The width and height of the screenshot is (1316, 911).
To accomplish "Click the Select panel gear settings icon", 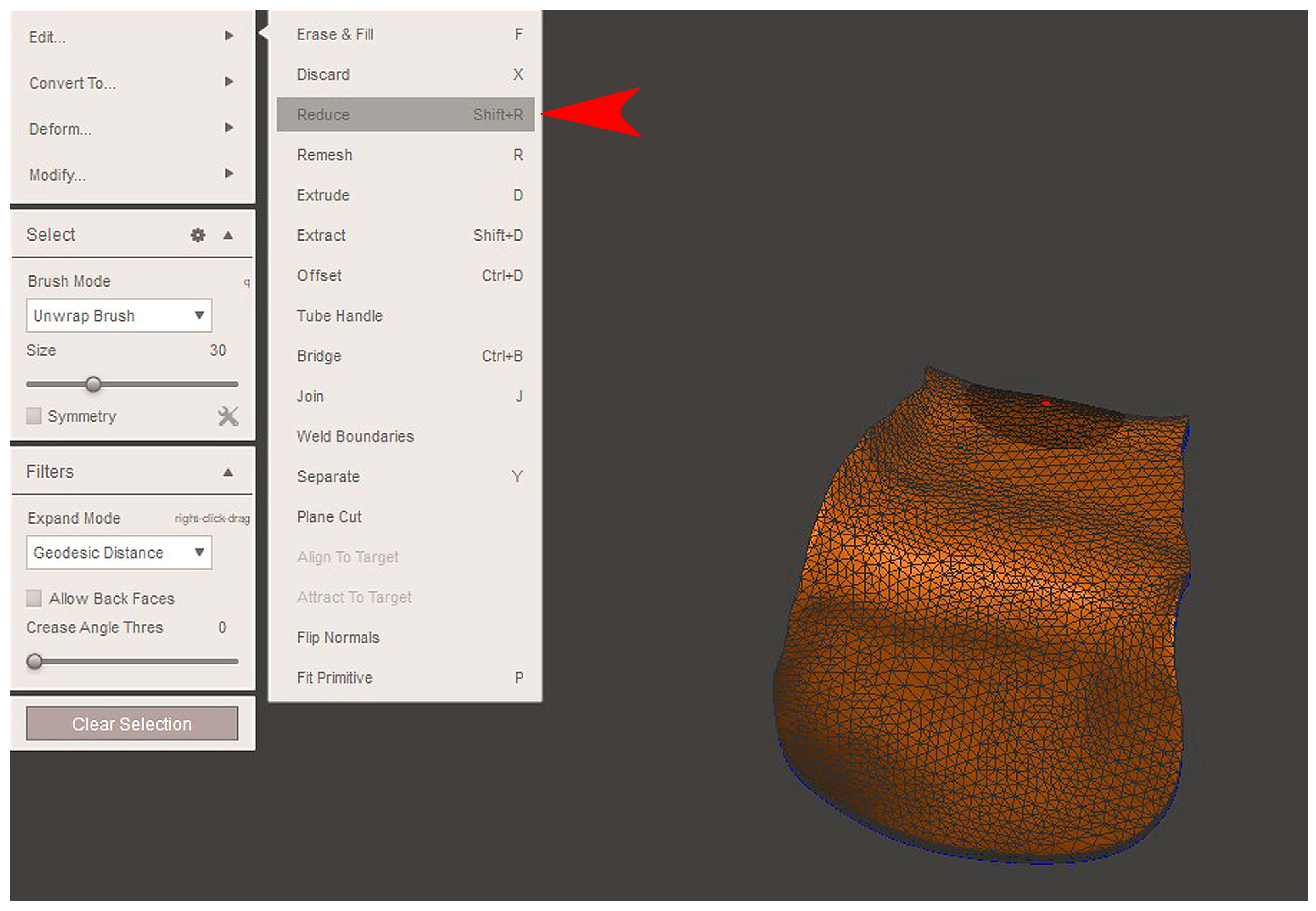I will pyautogui.click(x=198, y=235).
